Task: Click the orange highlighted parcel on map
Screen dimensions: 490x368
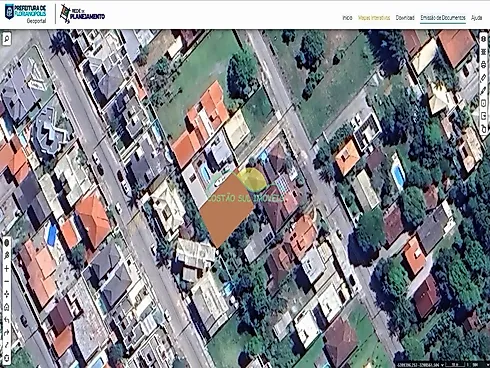Action: [x=226, y=210]
